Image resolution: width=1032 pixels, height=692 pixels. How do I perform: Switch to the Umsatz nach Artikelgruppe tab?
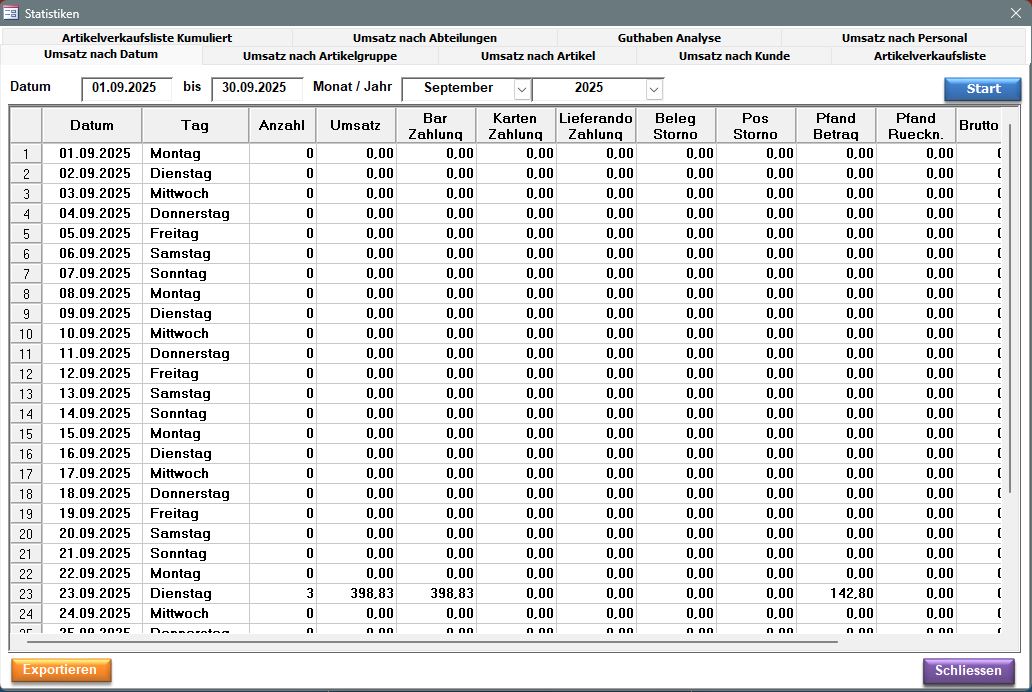pos(319,56)
